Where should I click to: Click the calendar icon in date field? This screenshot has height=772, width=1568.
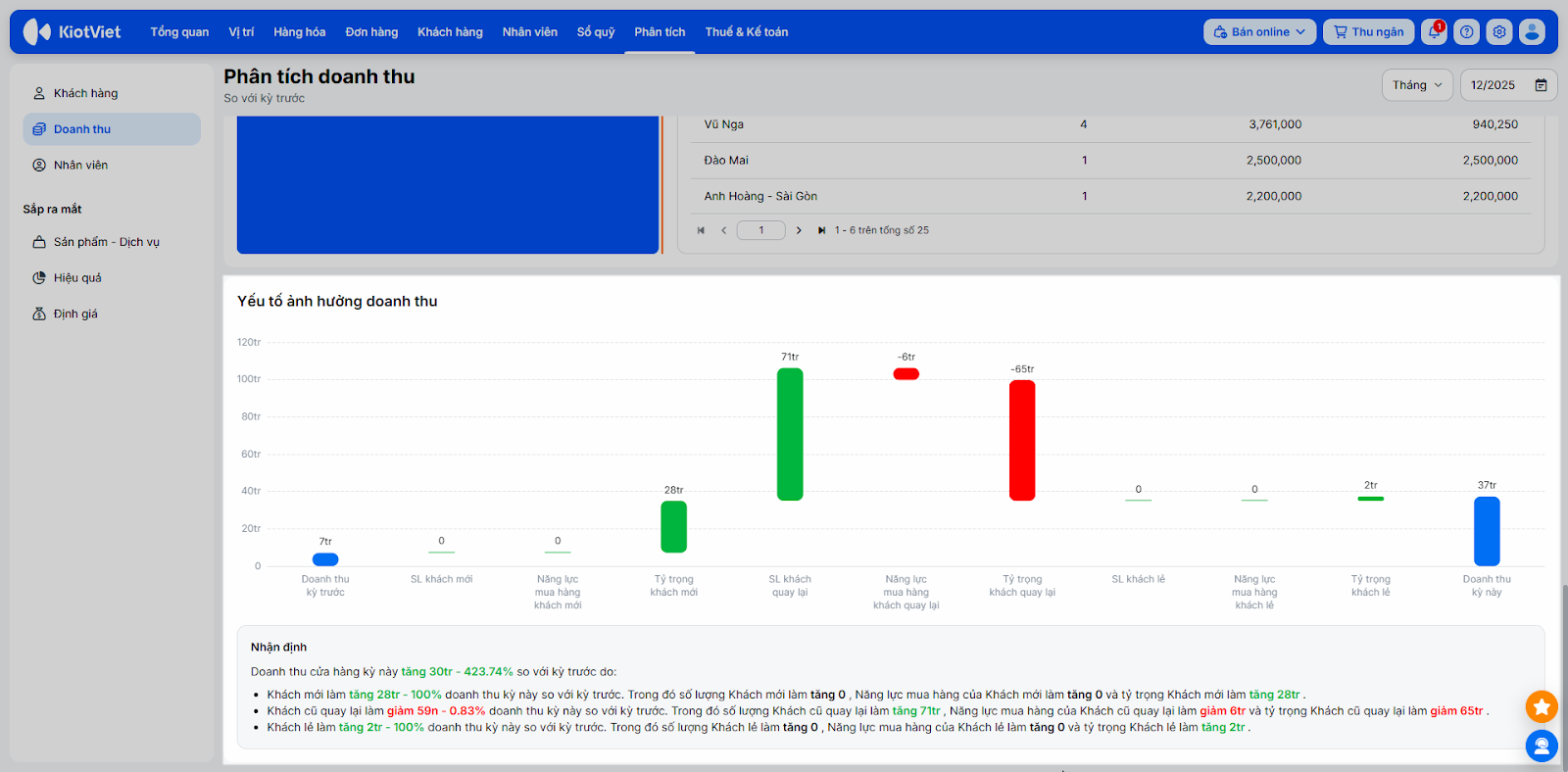point(1541,85)
